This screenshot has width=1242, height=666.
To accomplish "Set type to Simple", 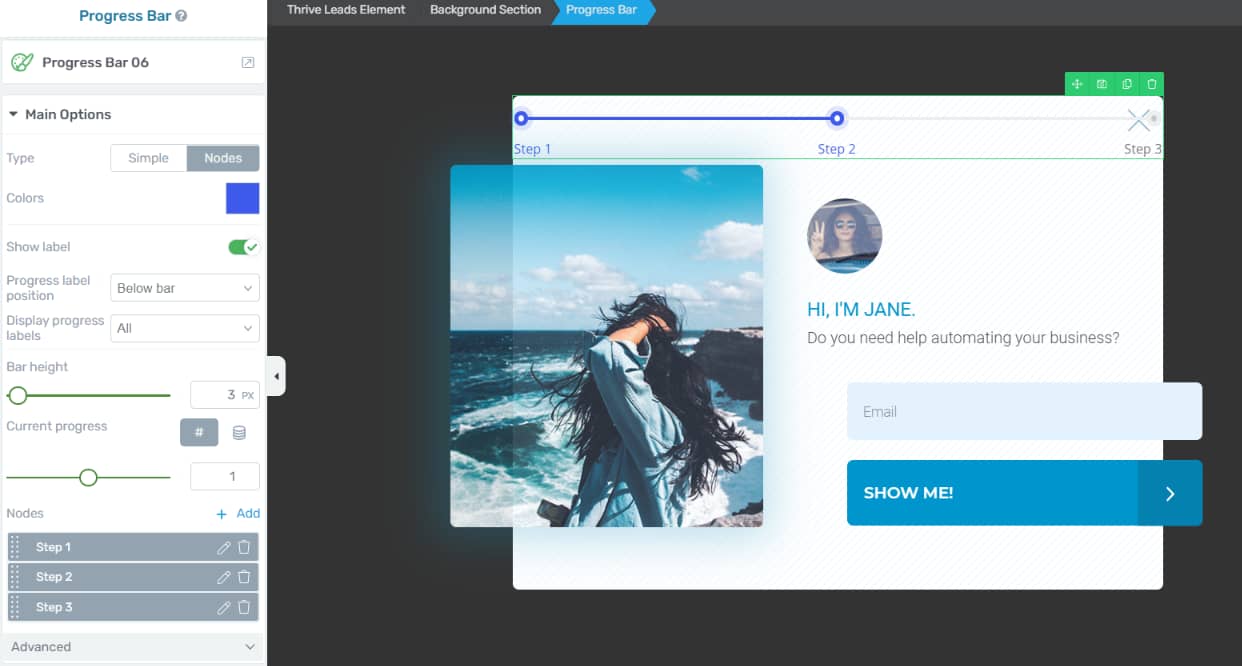I will (x=148, y=158).
